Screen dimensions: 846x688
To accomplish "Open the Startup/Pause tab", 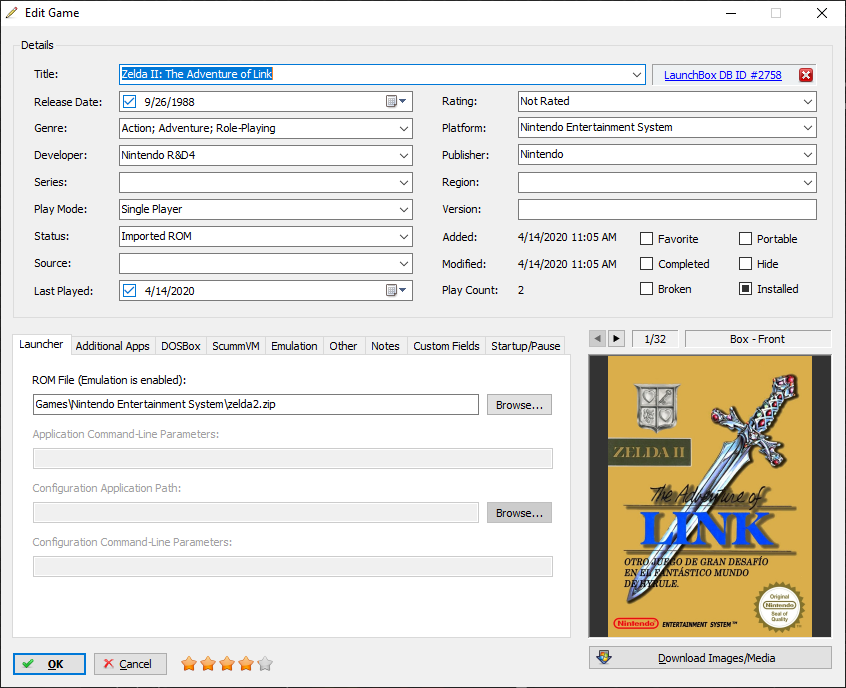I will pos(526,346).
